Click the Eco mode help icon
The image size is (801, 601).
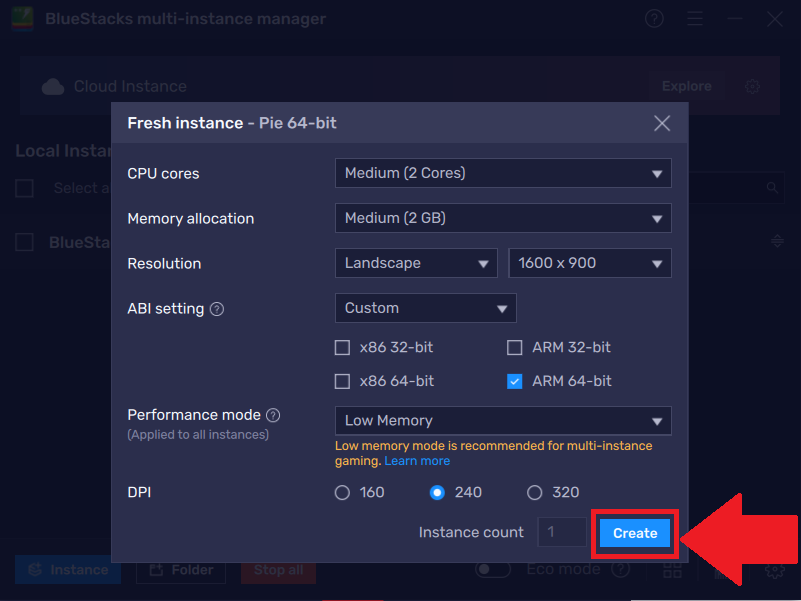pos(621,570)
